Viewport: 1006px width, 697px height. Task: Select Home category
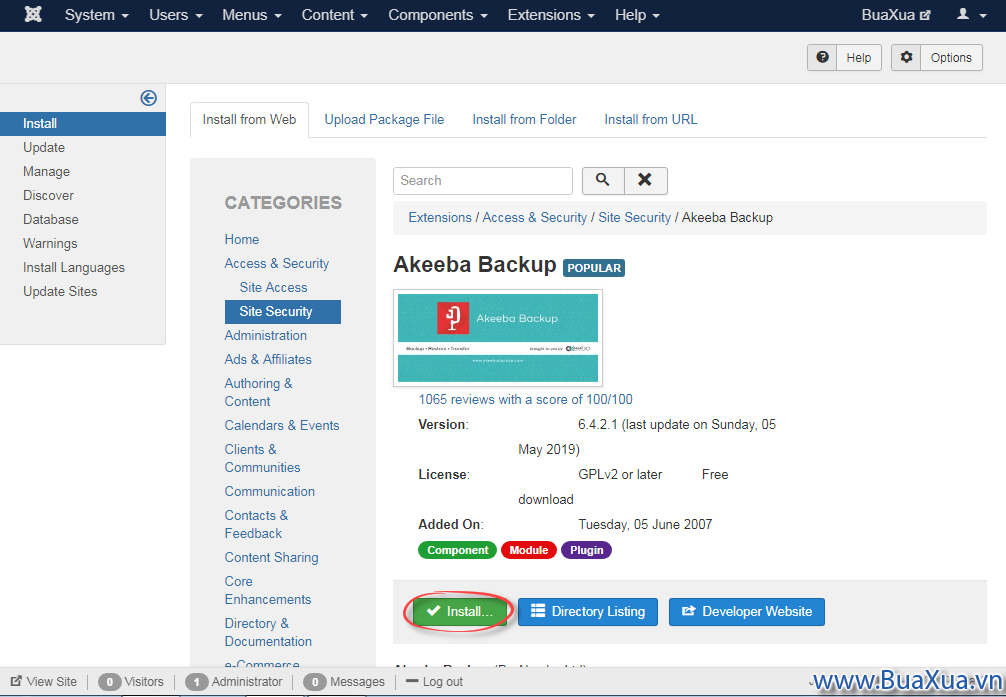[x=242, y=239]
